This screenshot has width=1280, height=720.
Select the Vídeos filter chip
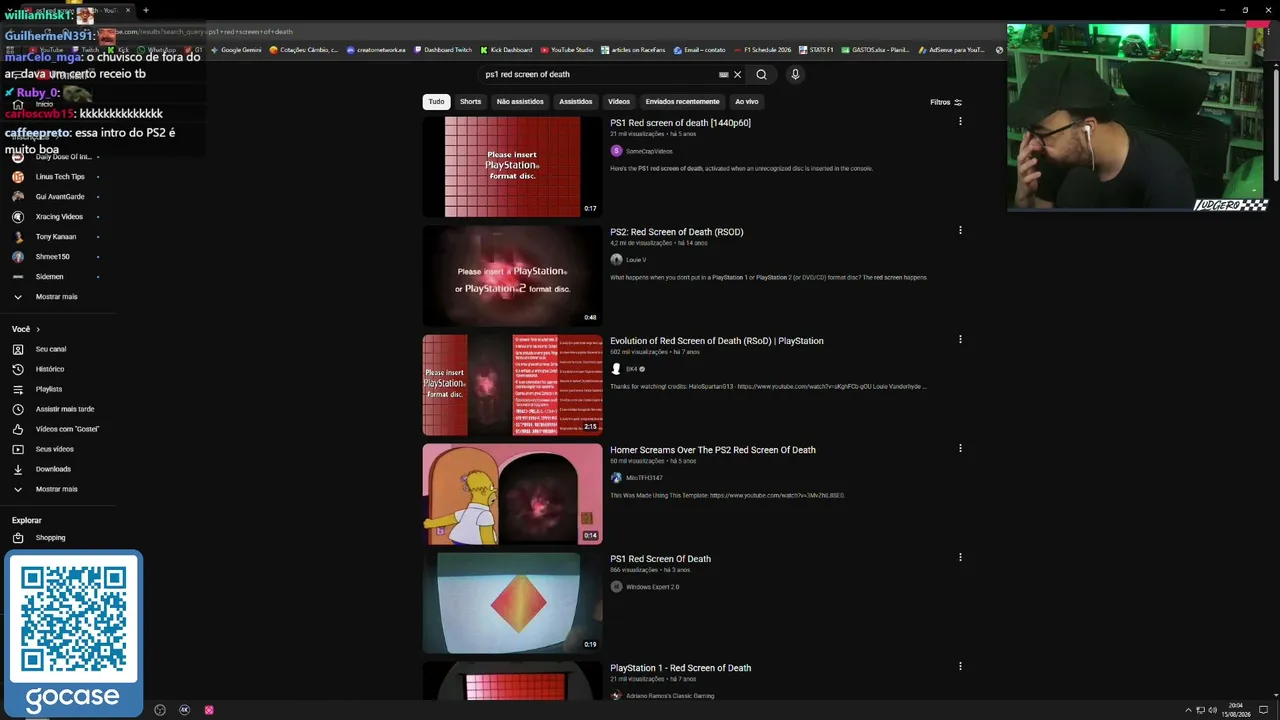click(619, 101)
